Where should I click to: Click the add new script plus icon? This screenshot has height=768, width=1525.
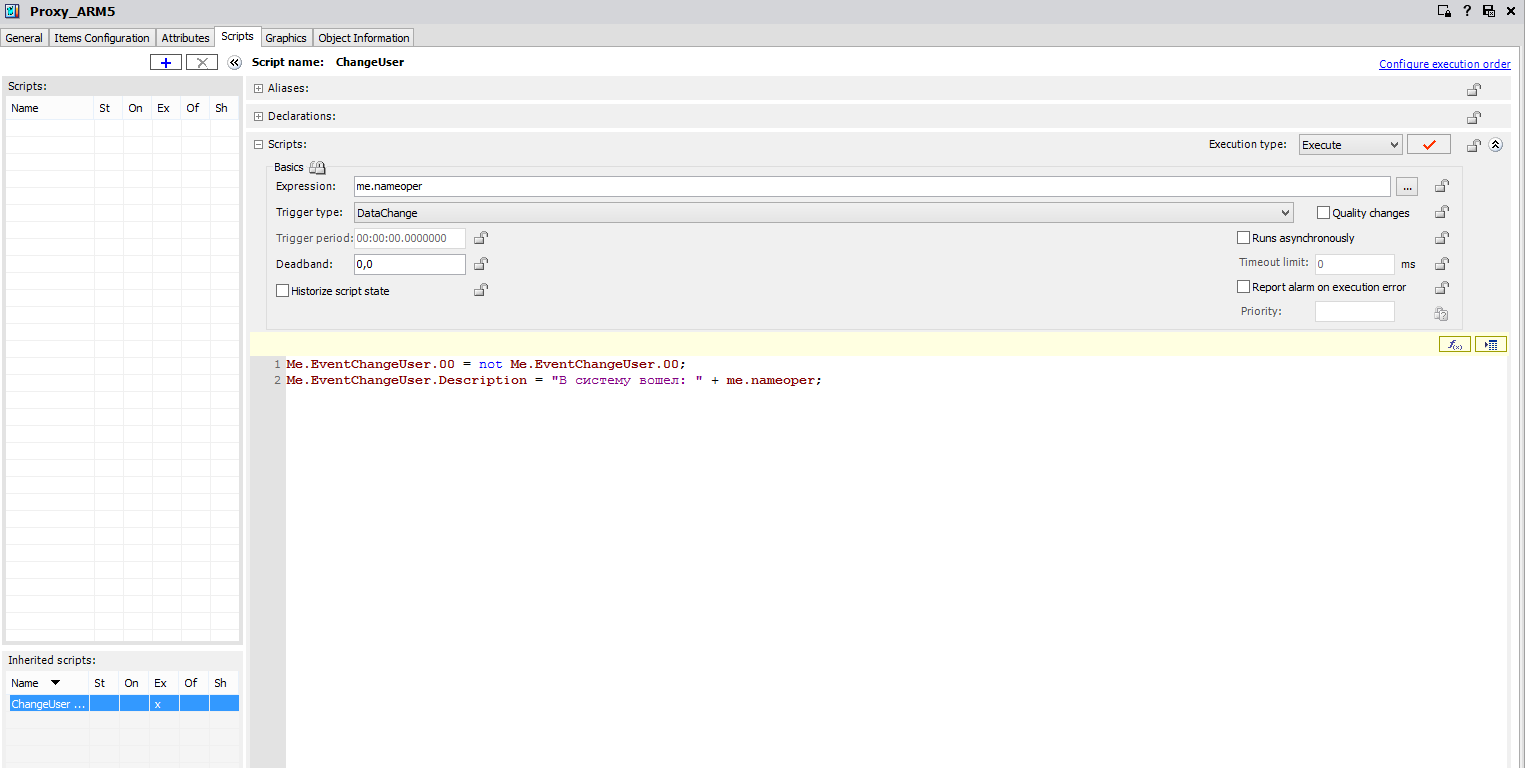166,62
